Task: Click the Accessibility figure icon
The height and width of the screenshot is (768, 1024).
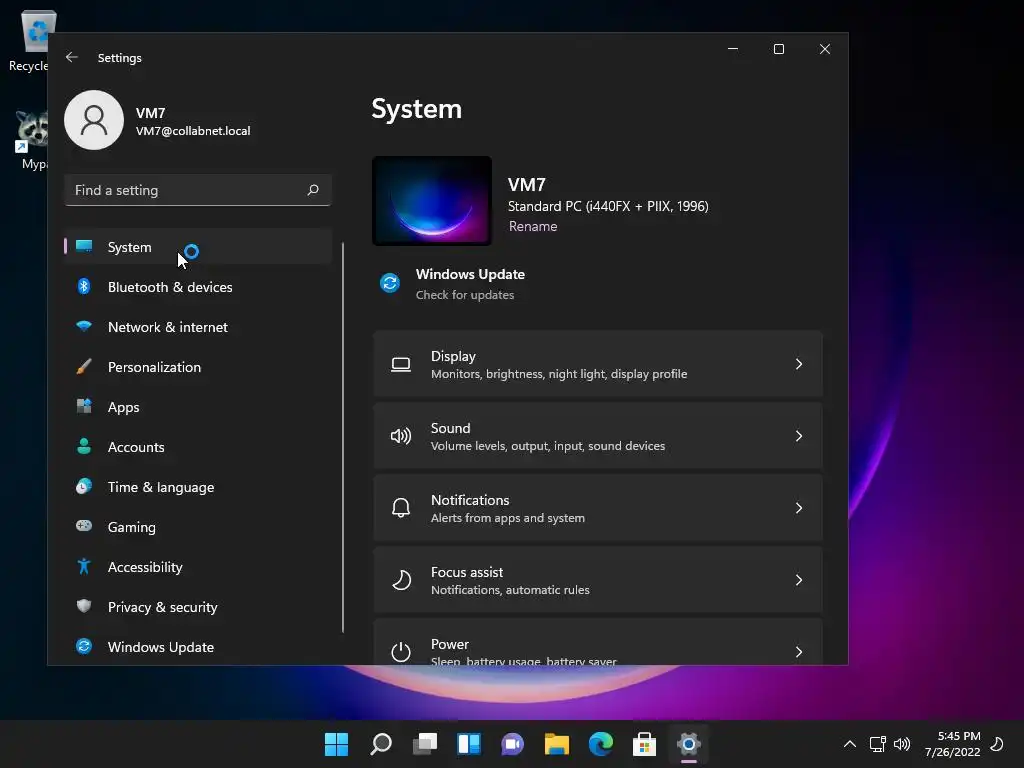Action: tap(84, 566)
